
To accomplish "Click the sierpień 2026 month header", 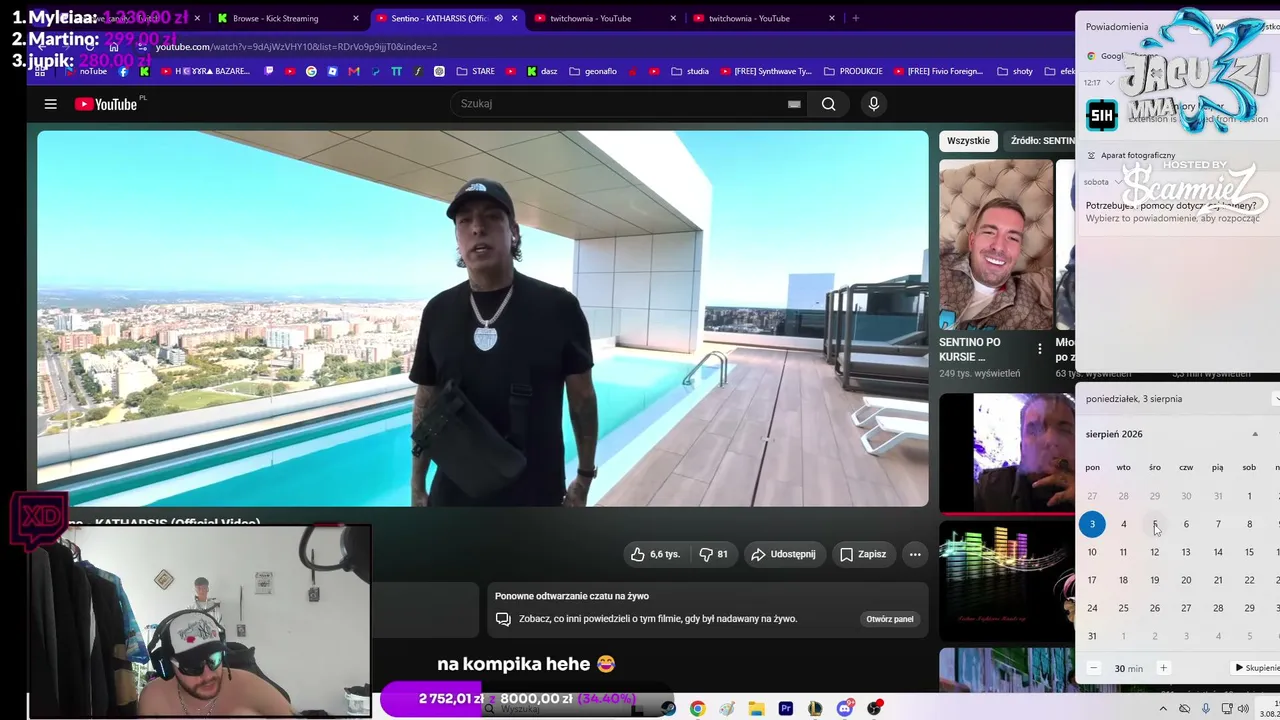I will pos(1114,434).
